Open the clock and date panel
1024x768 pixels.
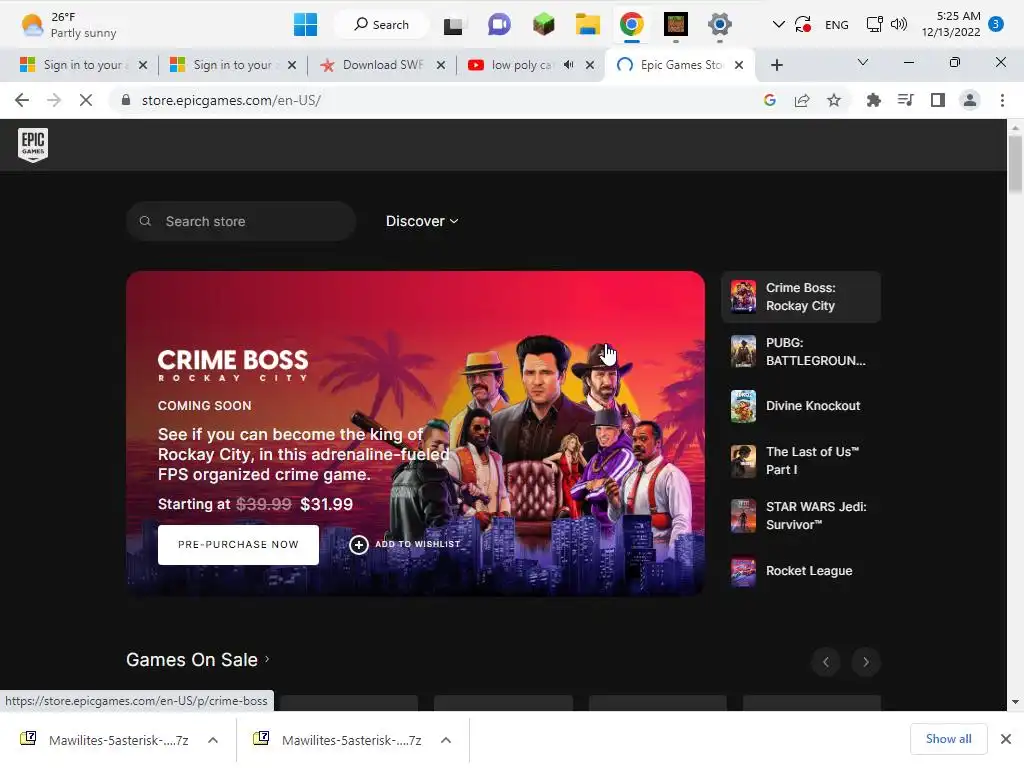point(951,24)
